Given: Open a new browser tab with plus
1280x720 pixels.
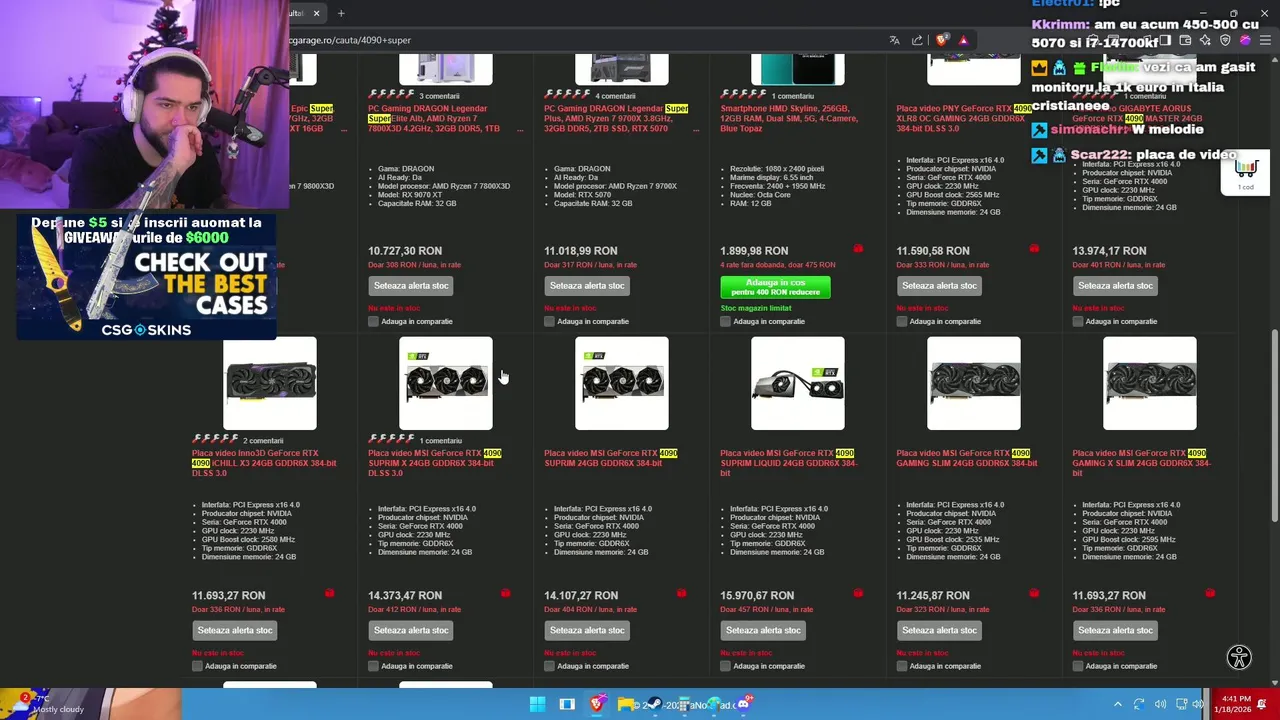Looking at the screenshot, I should 341,13.
